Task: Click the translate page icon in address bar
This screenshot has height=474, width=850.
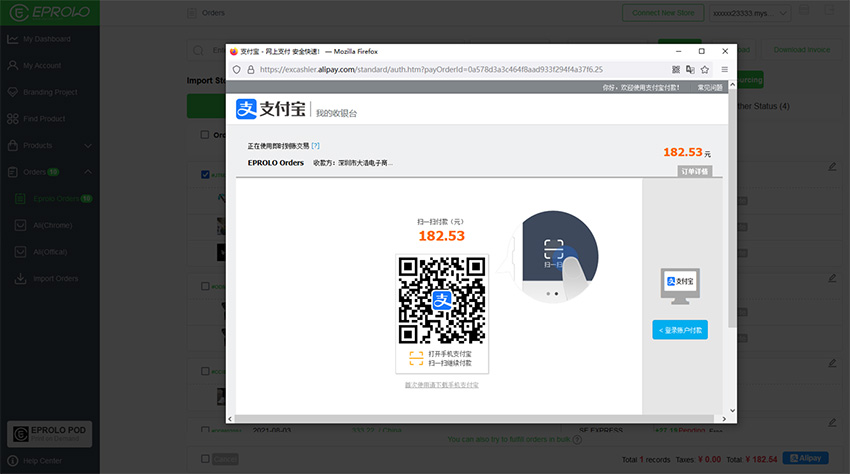Action: coord(690,70)
